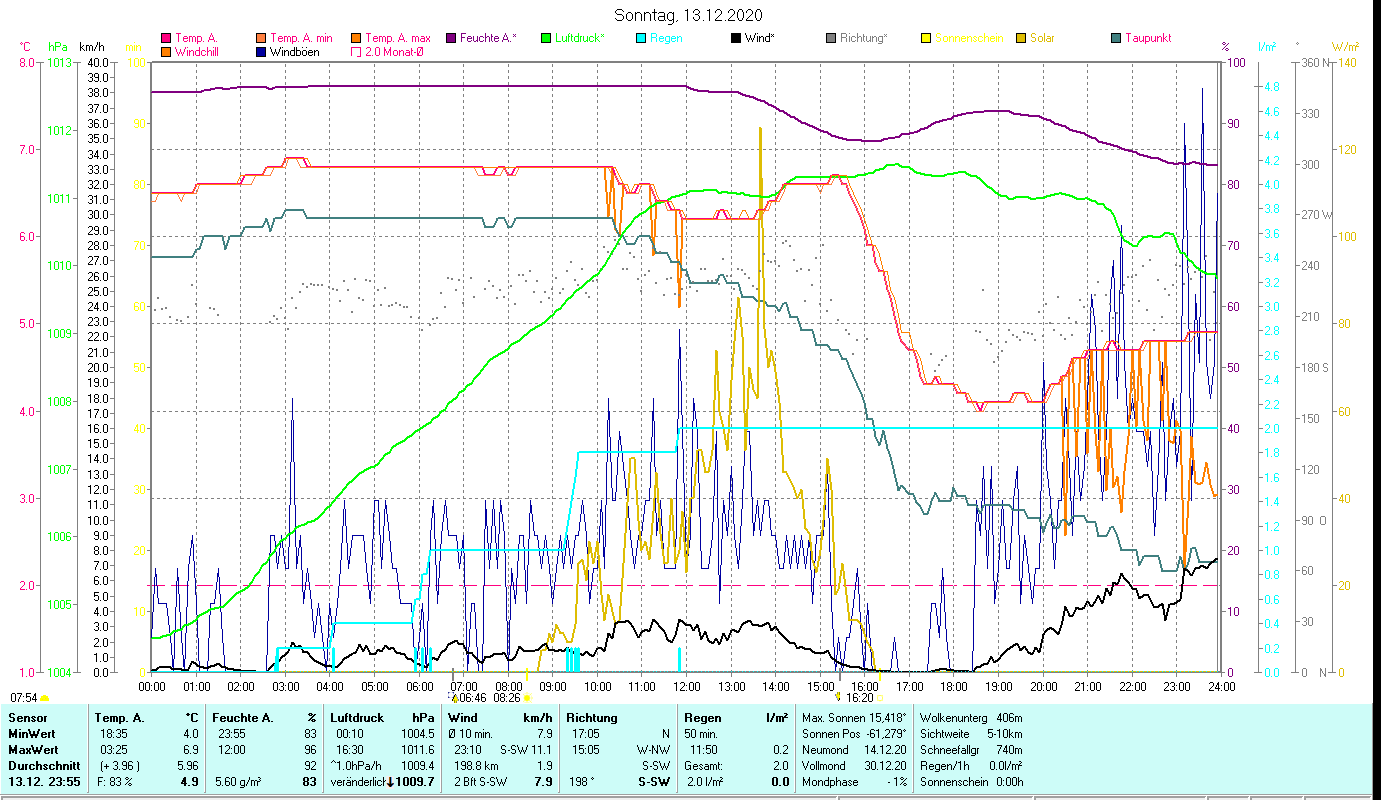Click the cyan Regen legend marker
1381x800 pixels.
pyautogui.click(x=641, y=38)
